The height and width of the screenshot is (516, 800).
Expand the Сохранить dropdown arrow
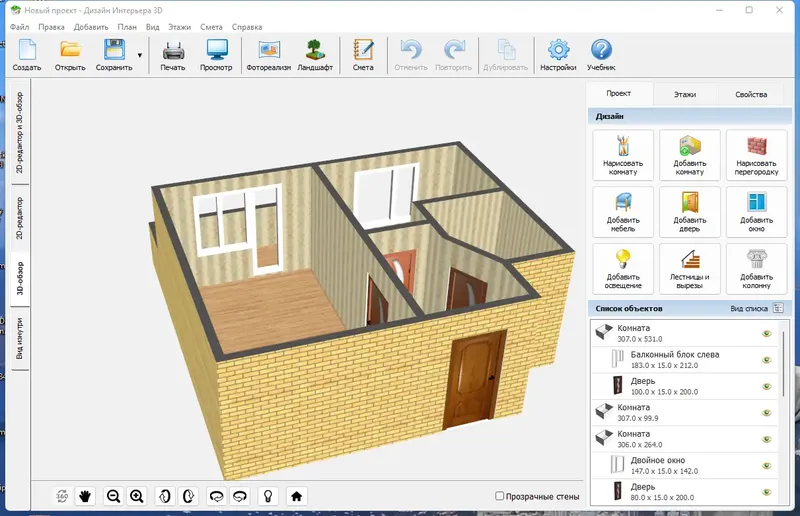(140, 55)
